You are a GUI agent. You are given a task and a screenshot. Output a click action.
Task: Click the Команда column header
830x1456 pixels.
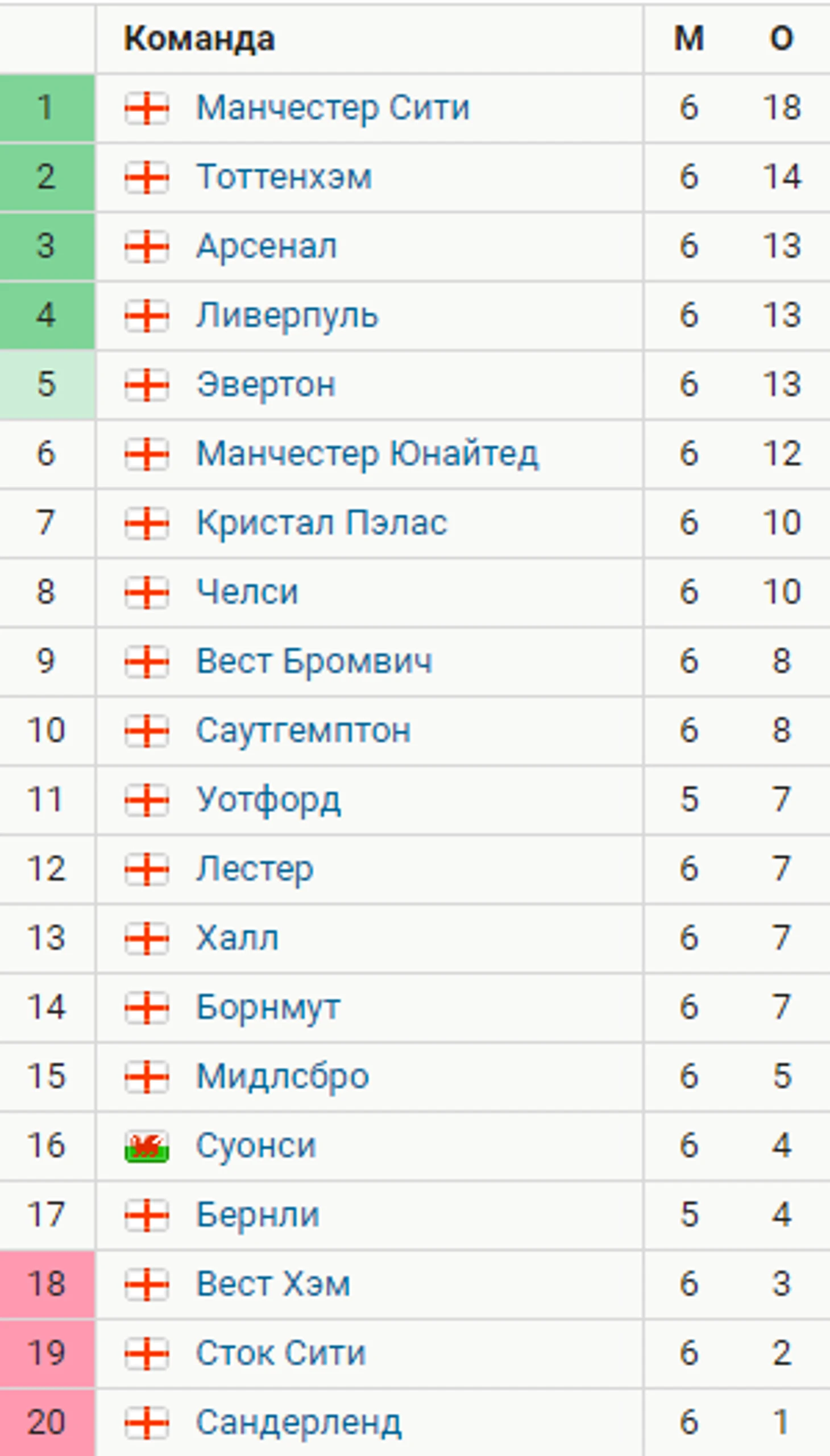(200, 39)
